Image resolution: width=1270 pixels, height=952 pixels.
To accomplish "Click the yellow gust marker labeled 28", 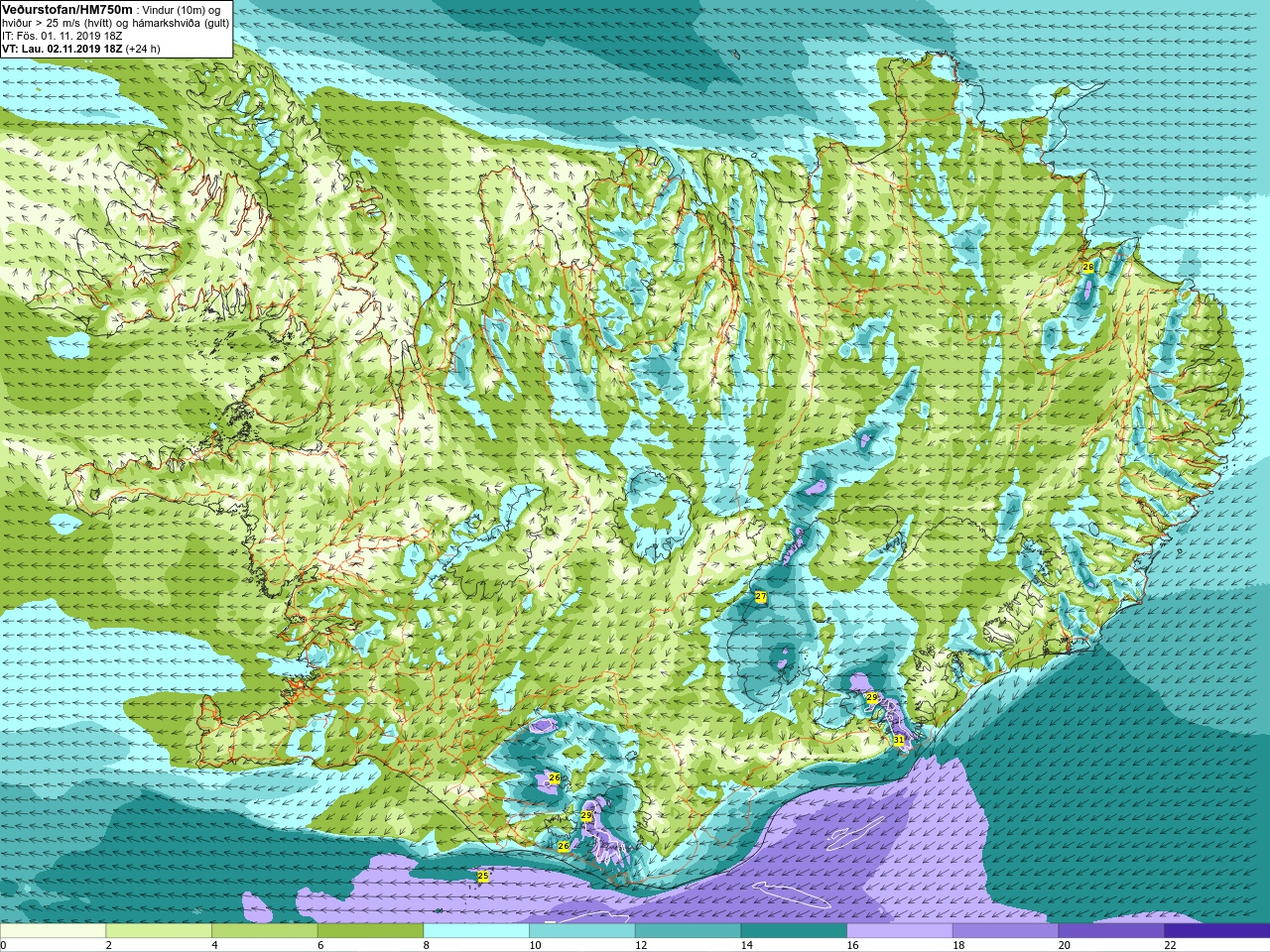I will pos(1087,268).
